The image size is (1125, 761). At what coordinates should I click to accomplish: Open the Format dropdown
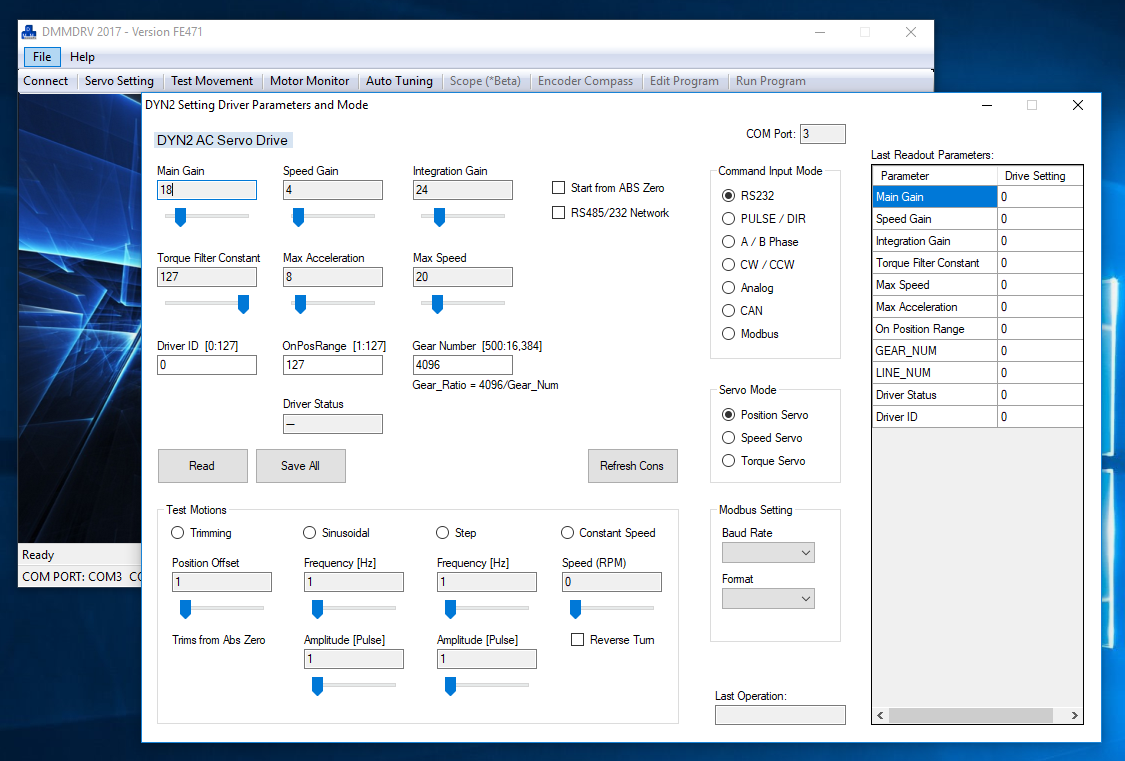click(768, 599)
